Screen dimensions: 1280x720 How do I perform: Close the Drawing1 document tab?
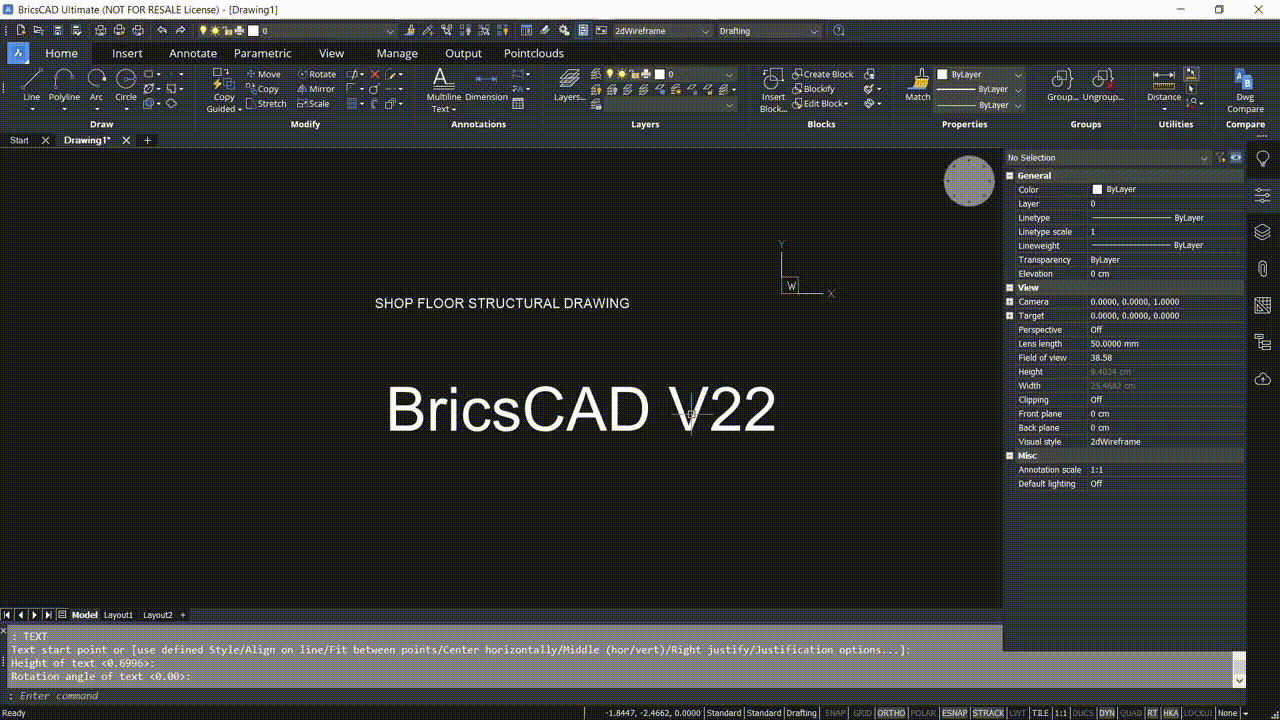[126, 141]
